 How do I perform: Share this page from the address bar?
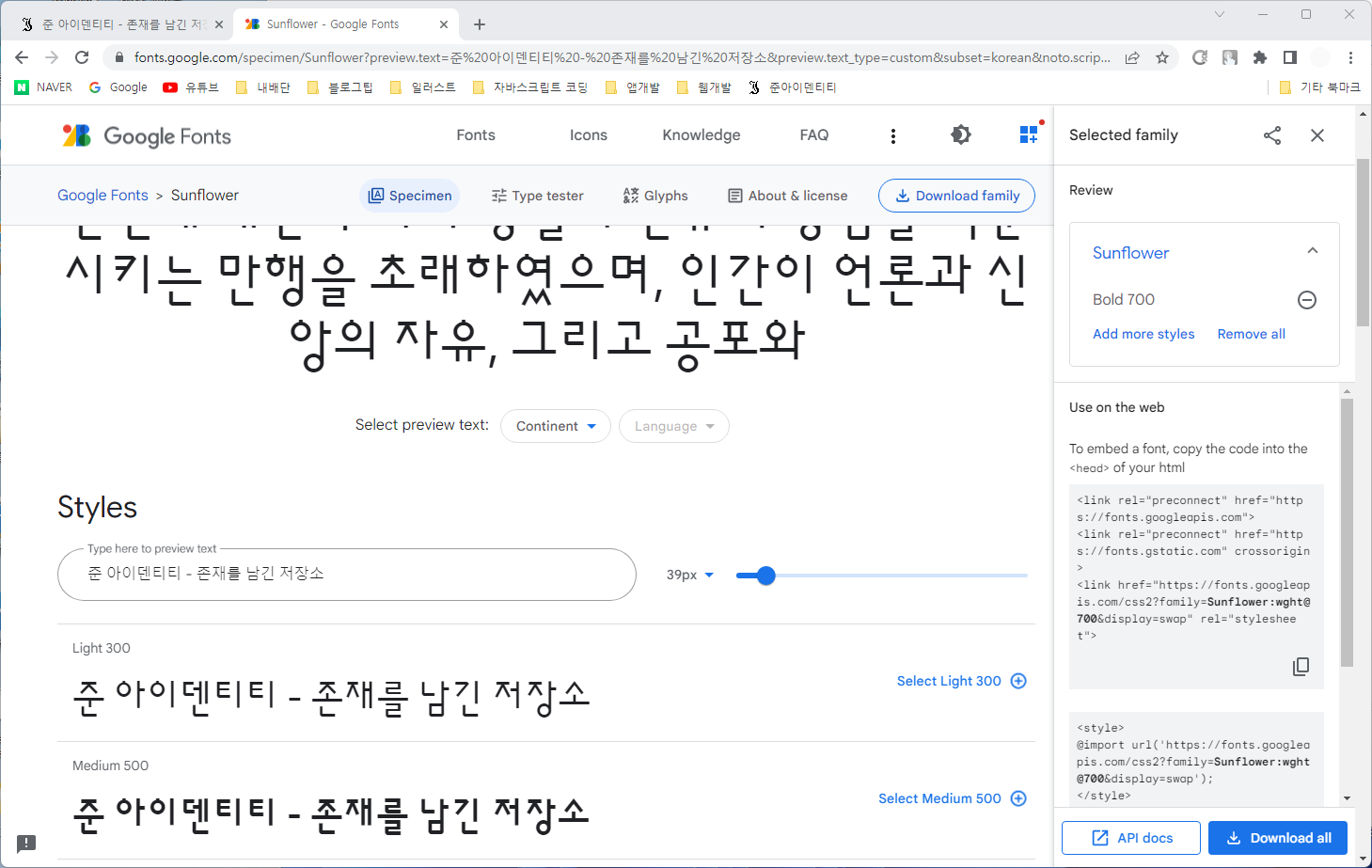(1132, 57)
